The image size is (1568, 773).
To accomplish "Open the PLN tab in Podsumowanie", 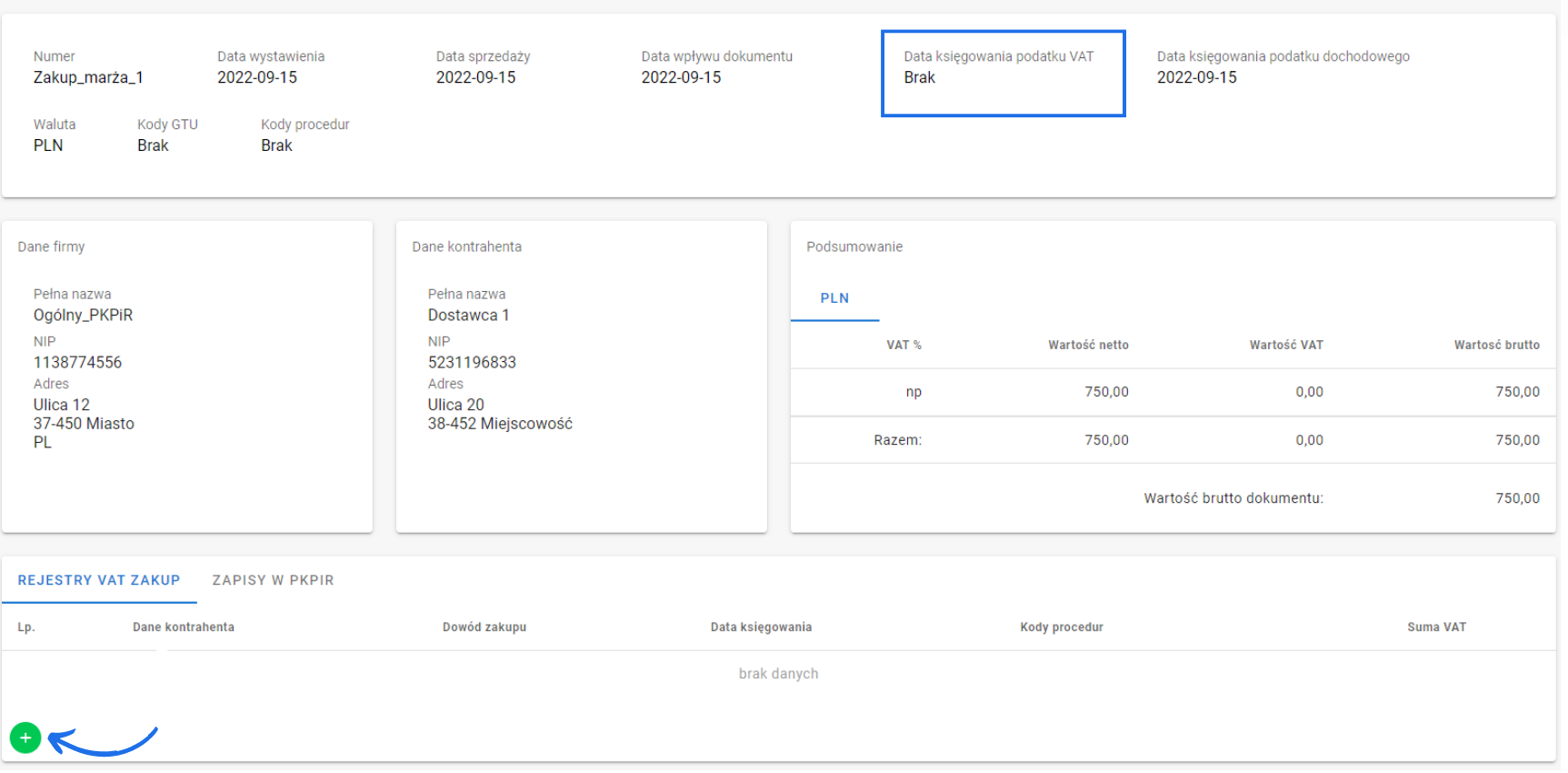I will (834, 299).
